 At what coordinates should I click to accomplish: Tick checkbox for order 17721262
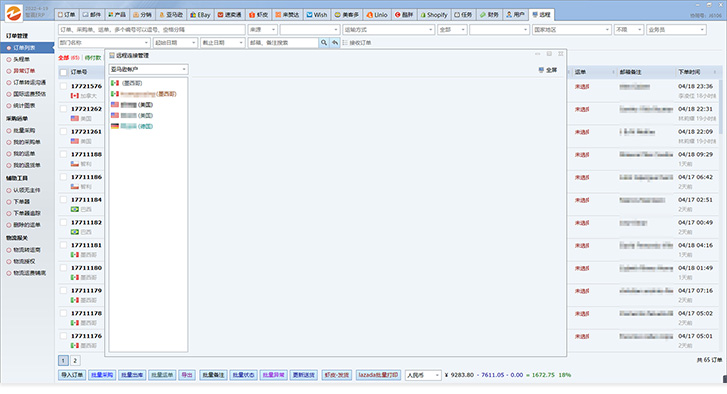(64, 109)
